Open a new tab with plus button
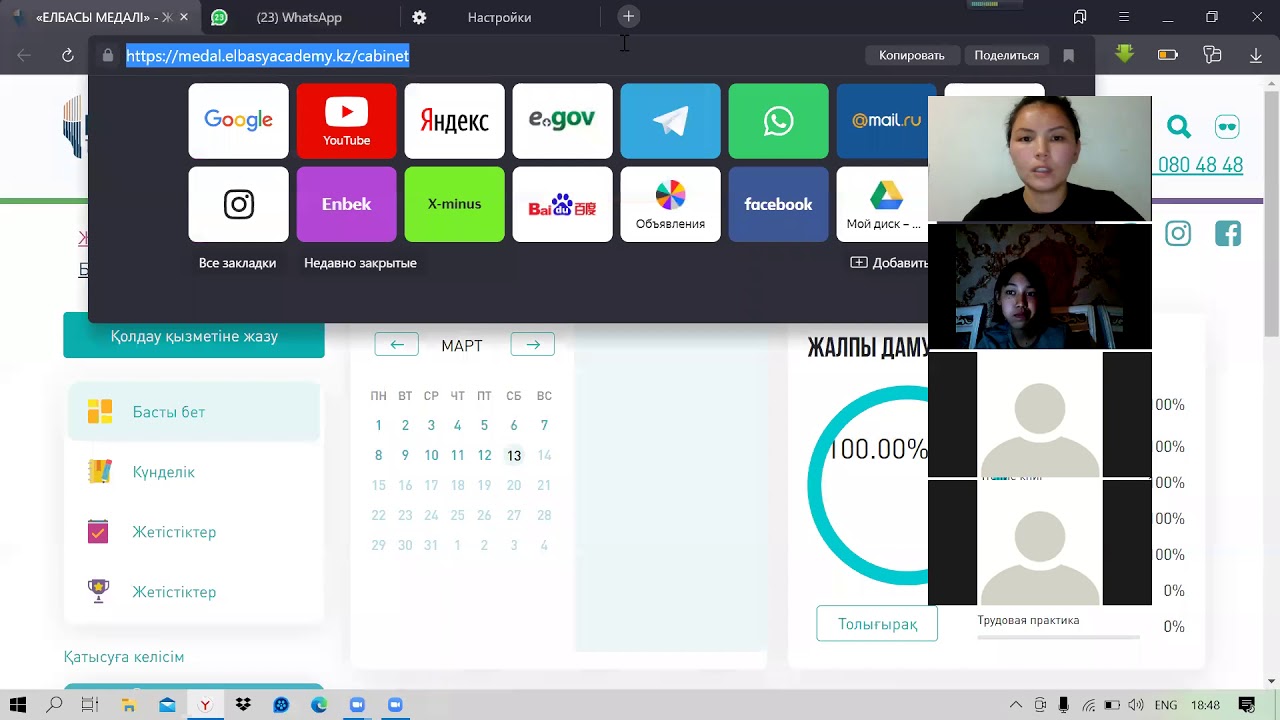The width and height of the screenshot is (1280, 720). 628,17
